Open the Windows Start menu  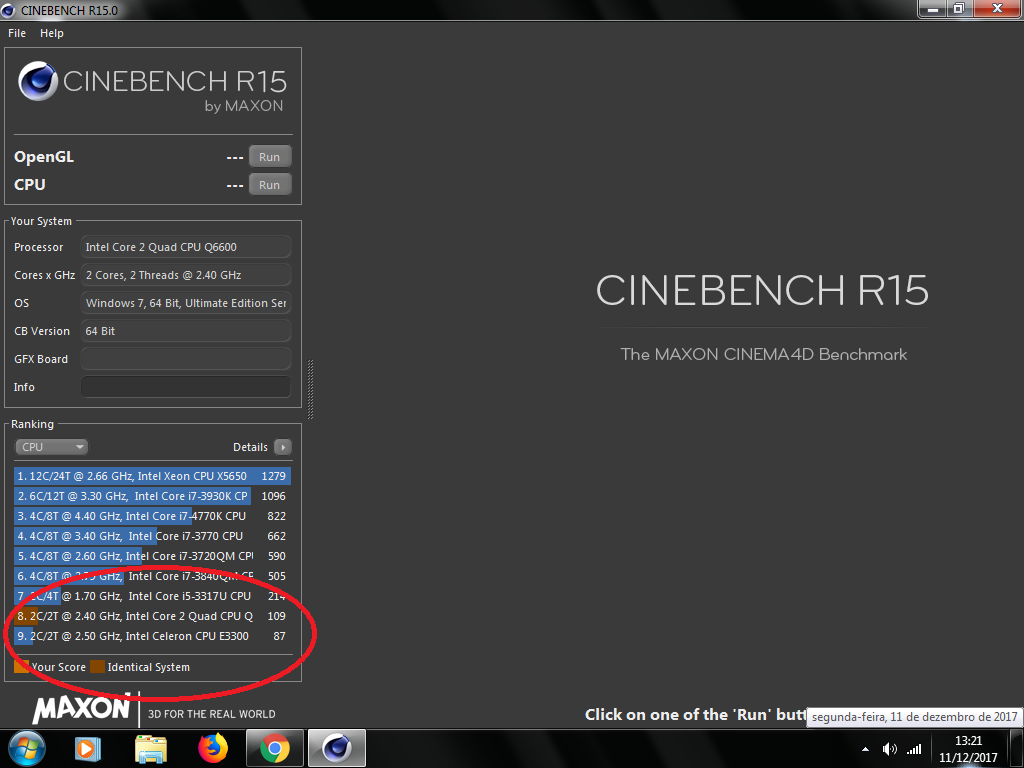[27, 748]
